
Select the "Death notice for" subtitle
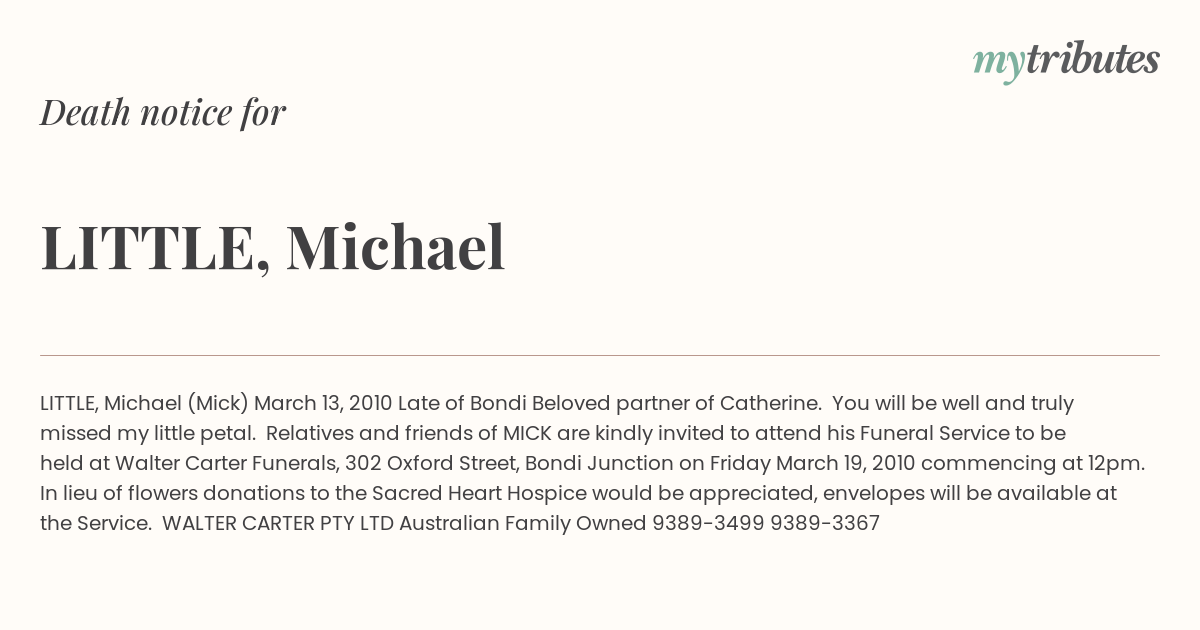coord(163,112)
